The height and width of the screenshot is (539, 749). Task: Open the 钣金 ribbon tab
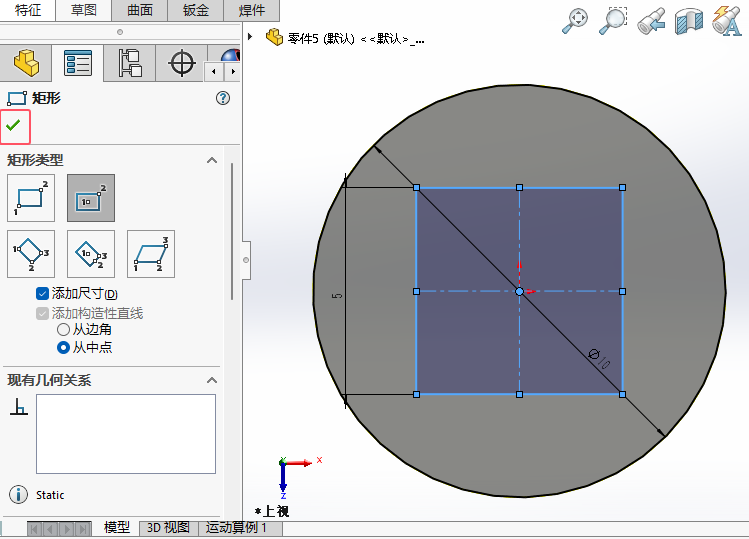pos(196,10)
